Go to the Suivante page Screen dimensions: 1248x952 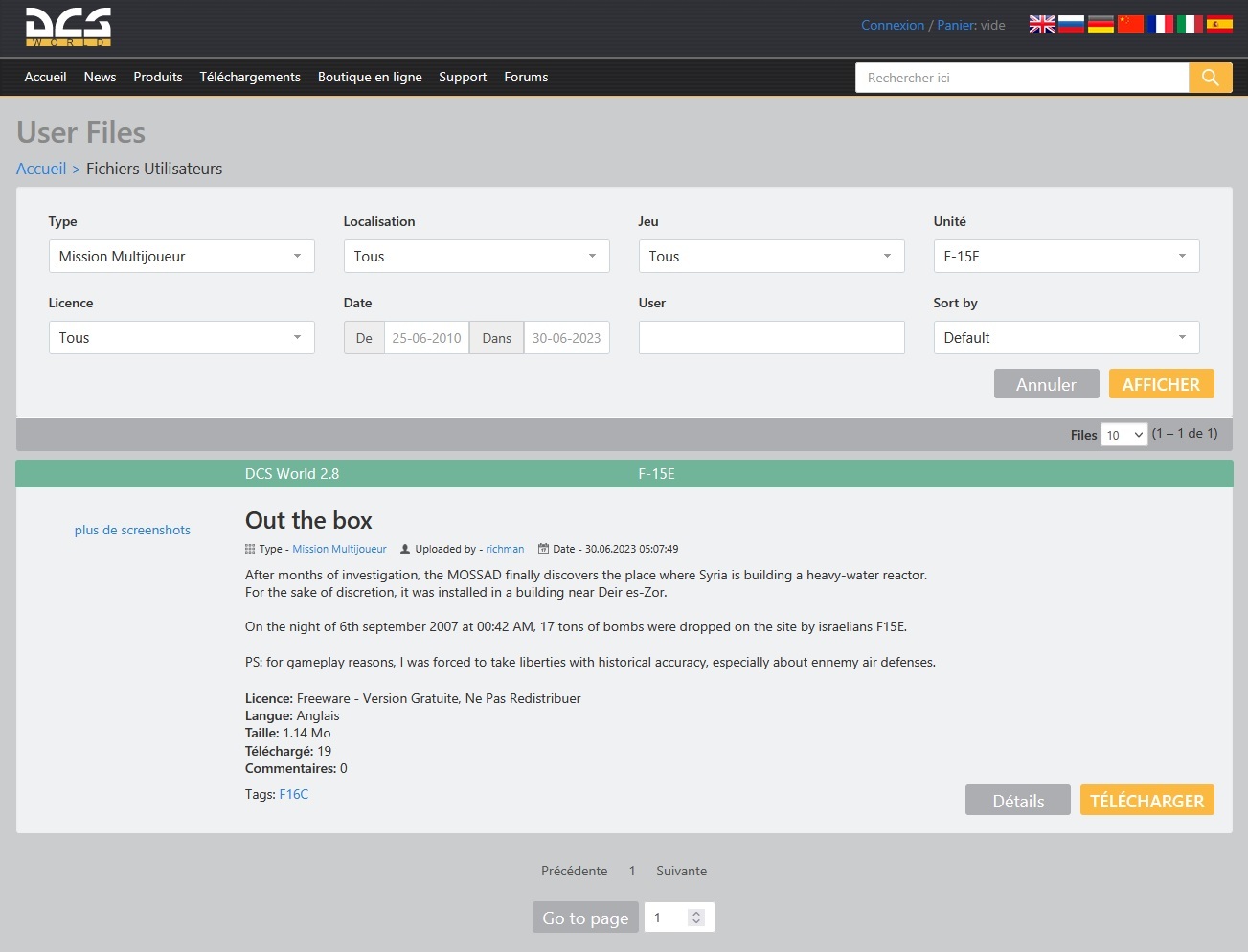(682, 872)
